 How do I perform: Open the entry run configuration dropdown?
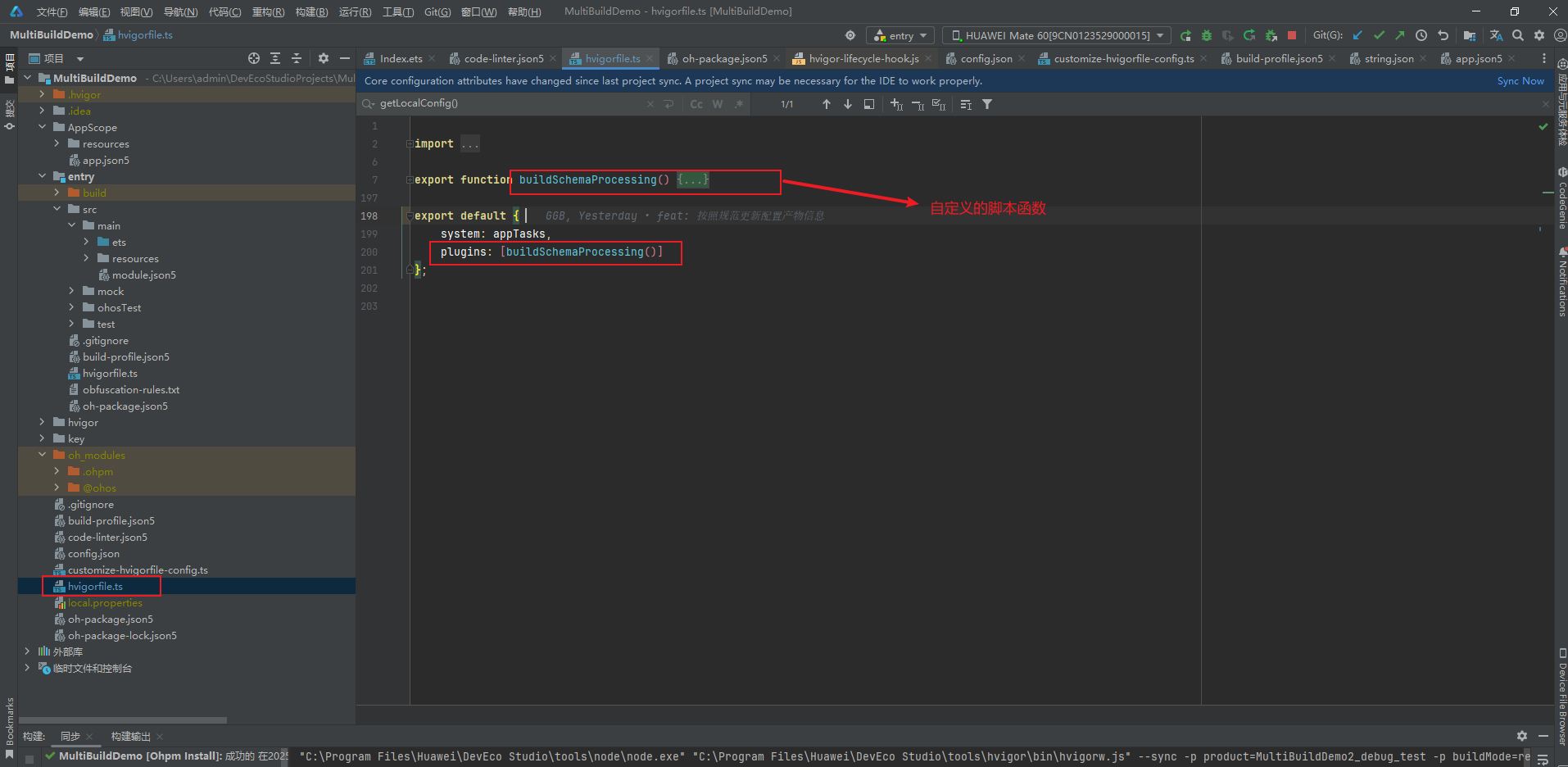(x=900, y=35)
